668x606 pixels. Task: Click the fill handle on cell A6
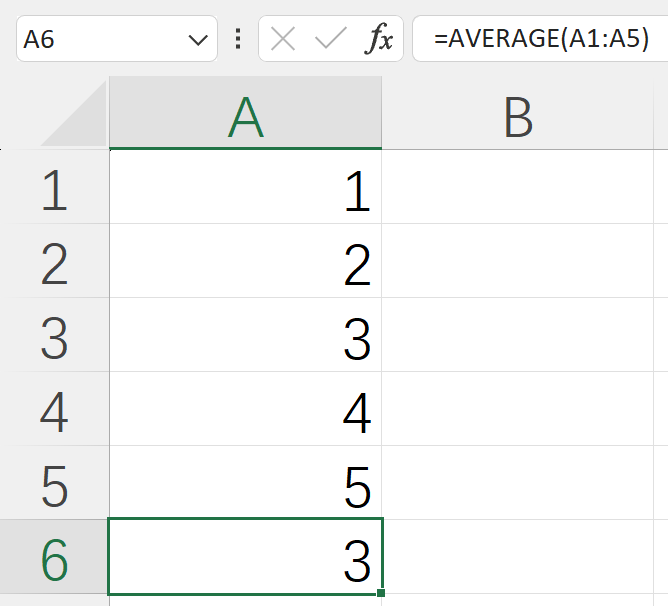click(381, 594)
